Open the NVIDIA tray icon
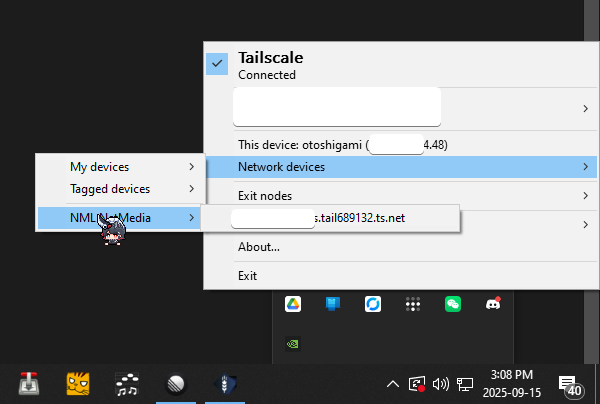Screen dimensions: 600x404 click(x=293, y=344)
